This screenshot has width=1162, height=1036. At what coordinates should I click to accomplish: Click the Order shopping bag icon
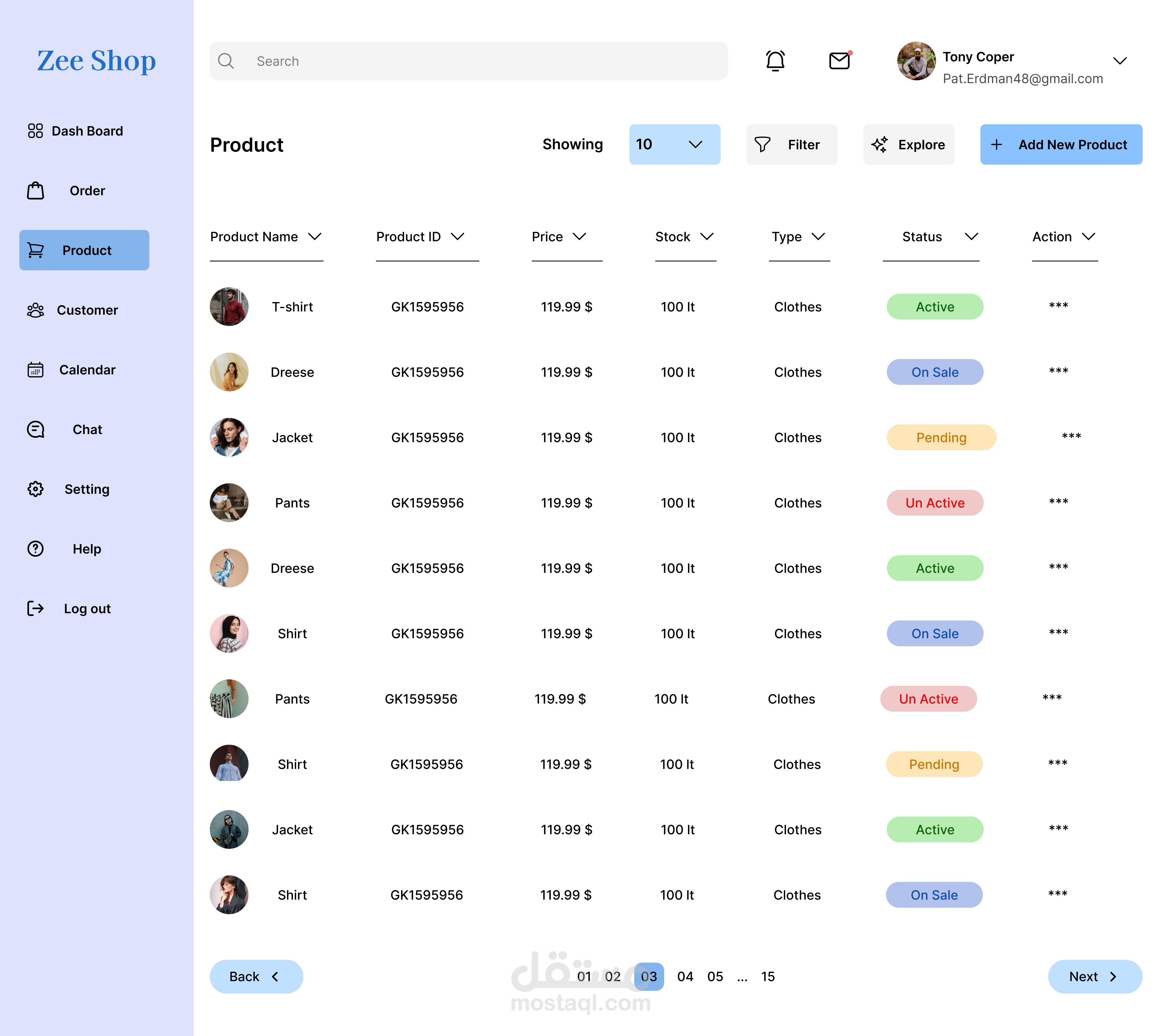(35, 191)
